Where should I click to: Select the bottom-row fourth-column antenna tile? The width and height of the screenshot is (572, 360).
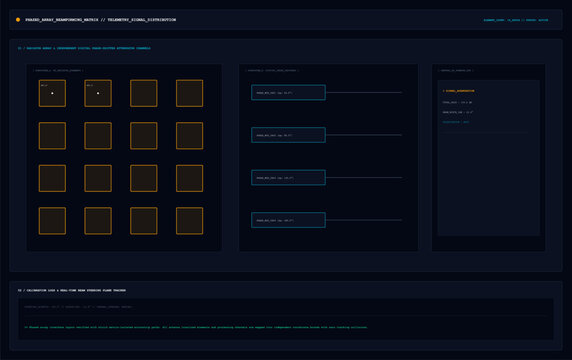pyautogui.click(x=189, y=221)
